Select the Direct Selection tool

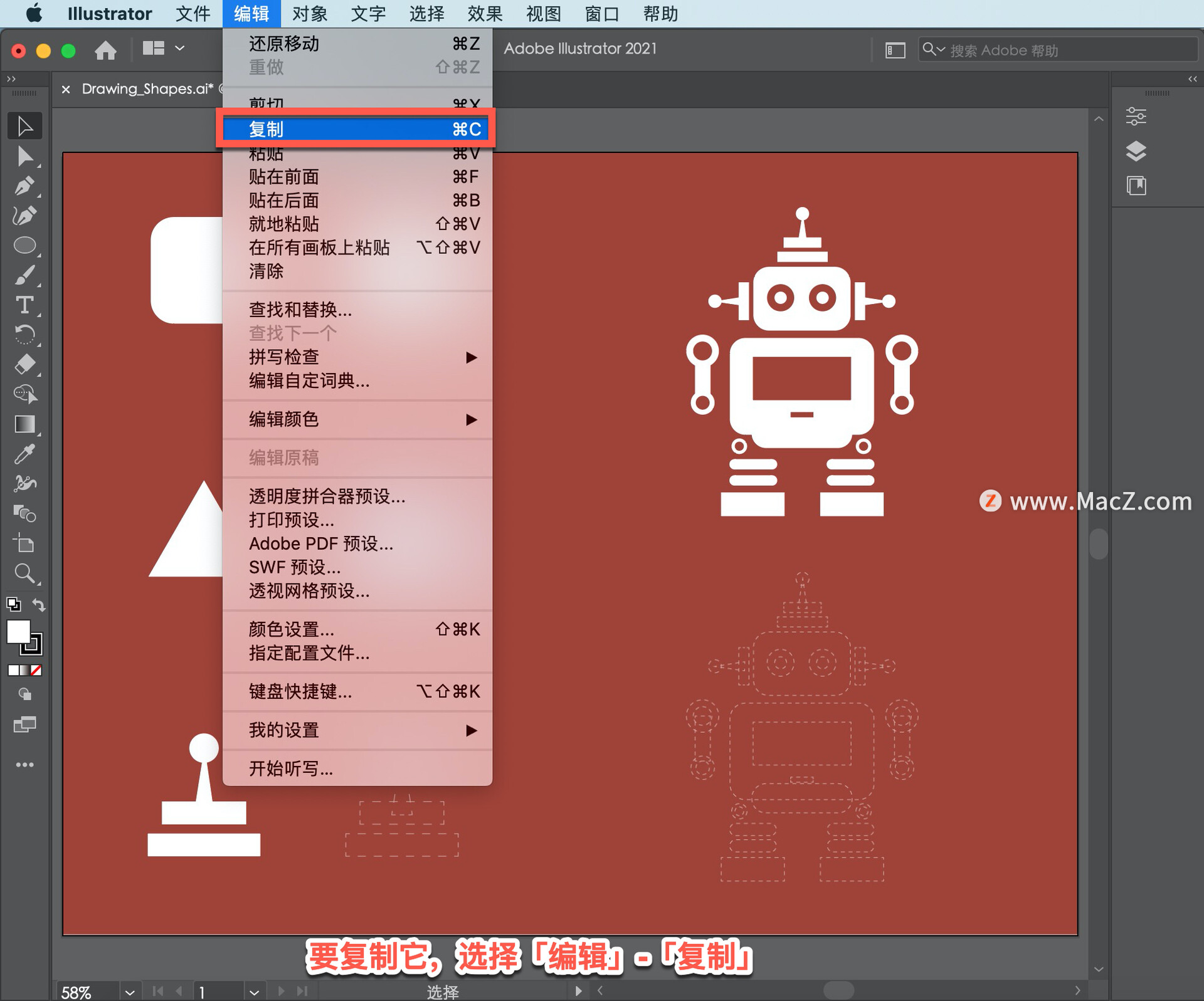pyautogui.click(x=25, y=156)
